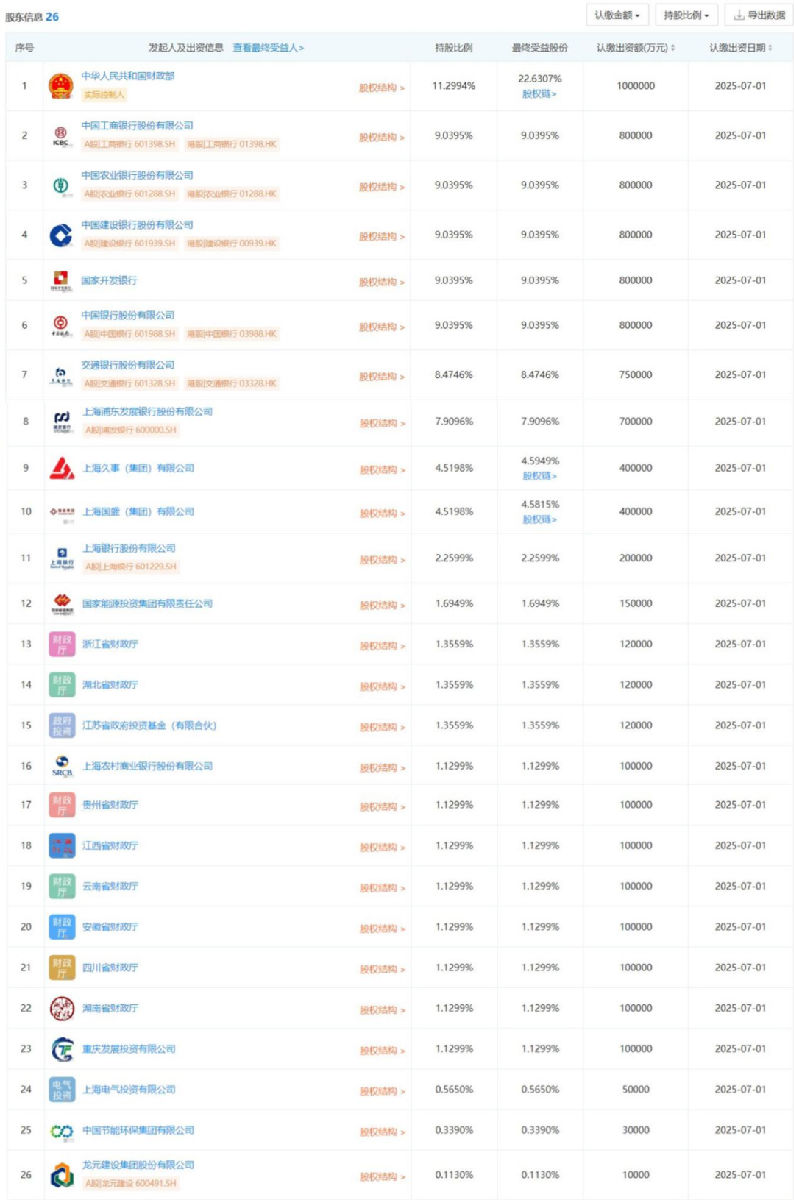Click the 中国银行 red logo
The height and width of the screenshot is (1200, 794).
pos(62,325)
